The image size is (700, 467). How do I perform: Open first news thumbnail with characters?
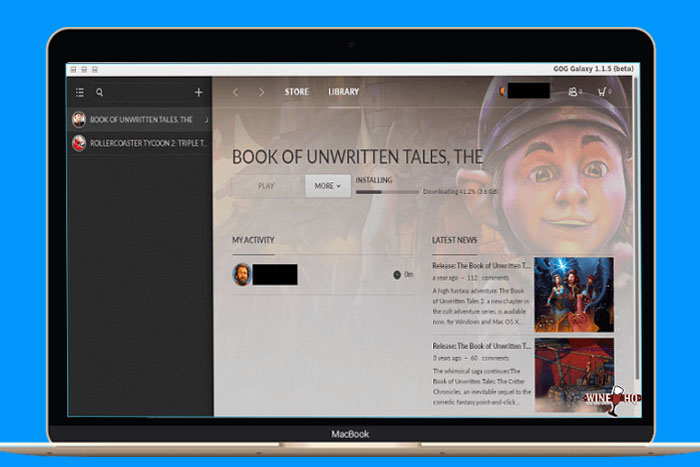574,294
